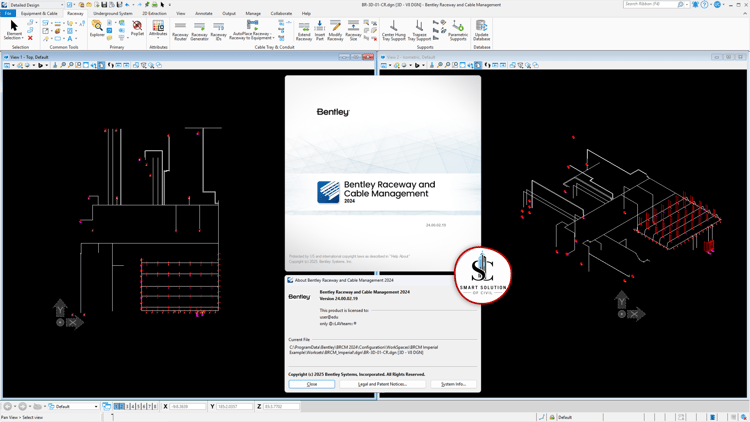Expand the Attributes dropdown arrow
This screenshot has height=422, width=750.
click(158, 38)
